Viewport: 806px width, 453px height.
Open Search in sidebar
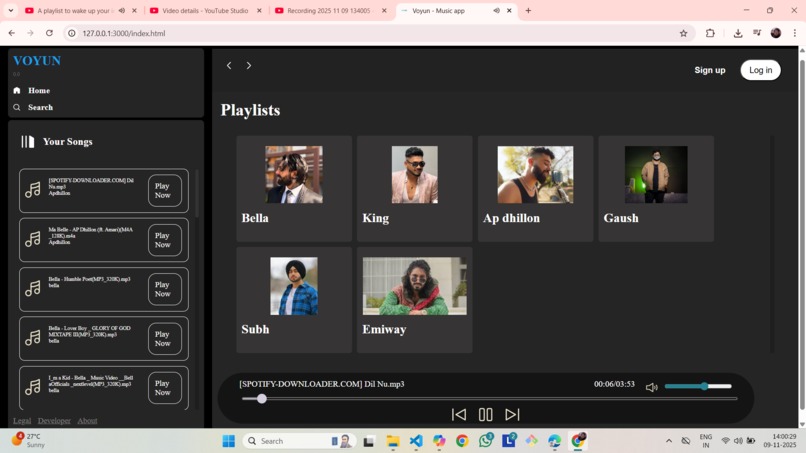41,107
